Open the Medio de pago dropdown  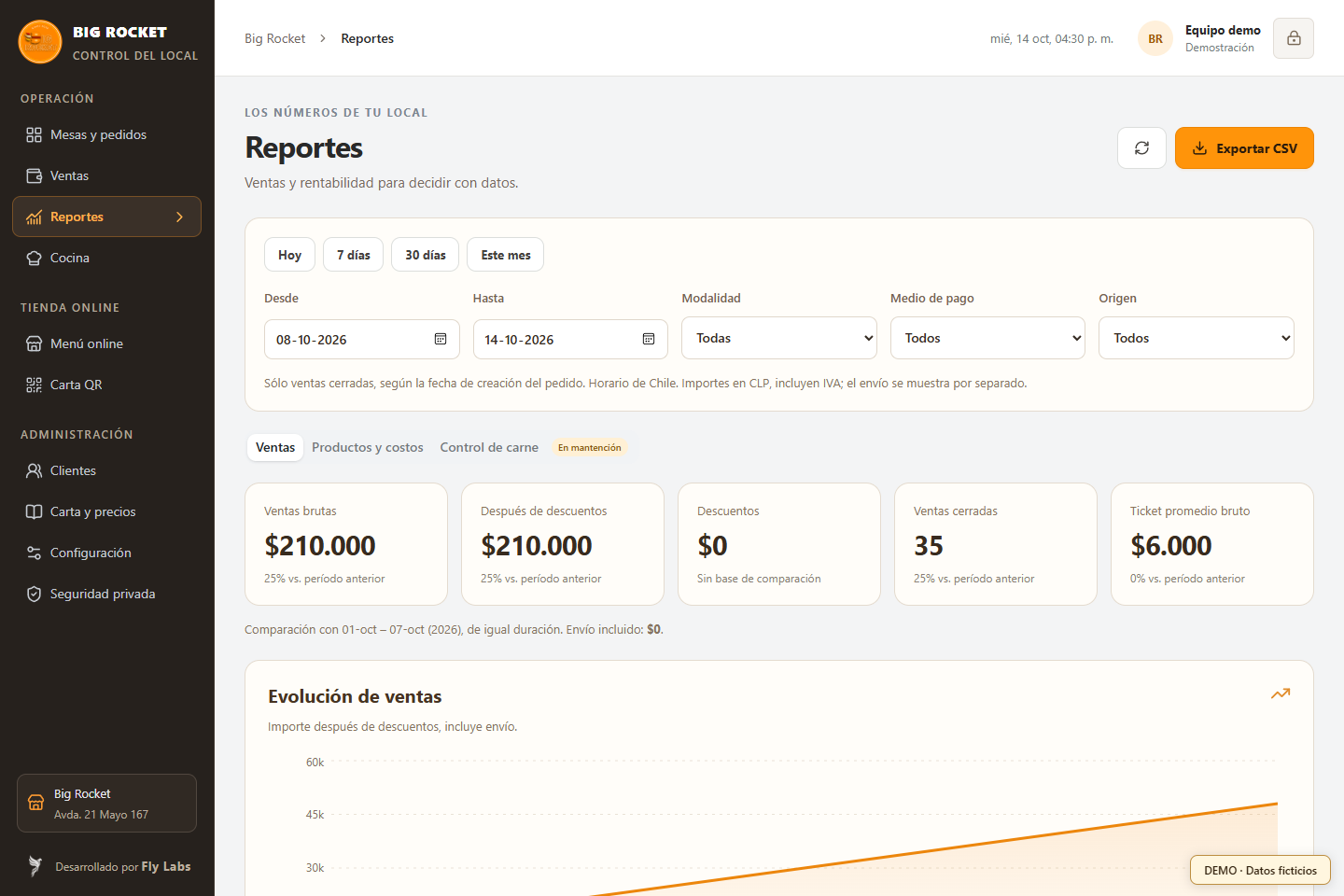(987, 338)
